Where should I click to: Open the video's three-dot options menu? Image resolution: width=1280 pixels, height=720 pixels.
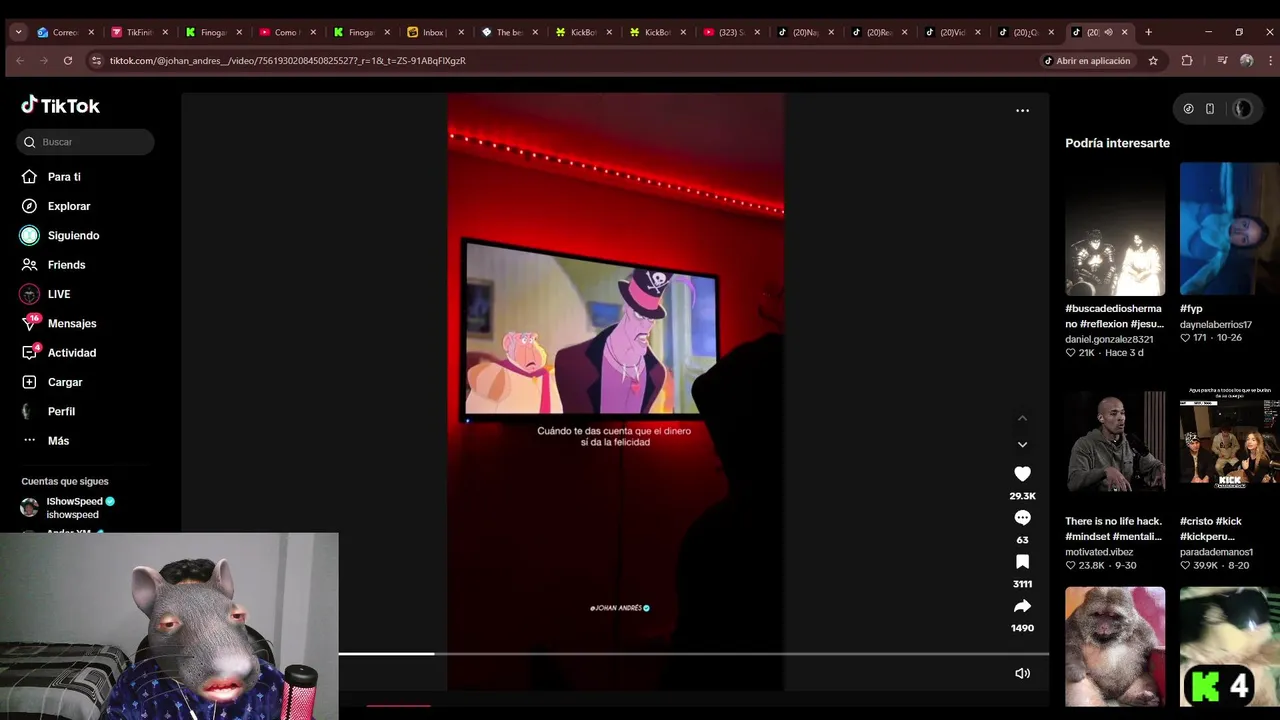pos(1022,111)
